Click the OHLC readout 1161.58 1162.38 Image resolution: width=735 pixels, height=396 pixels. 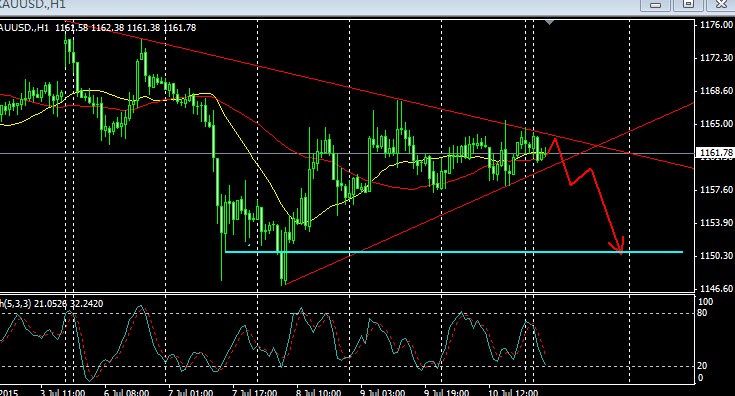coord(90,28)
